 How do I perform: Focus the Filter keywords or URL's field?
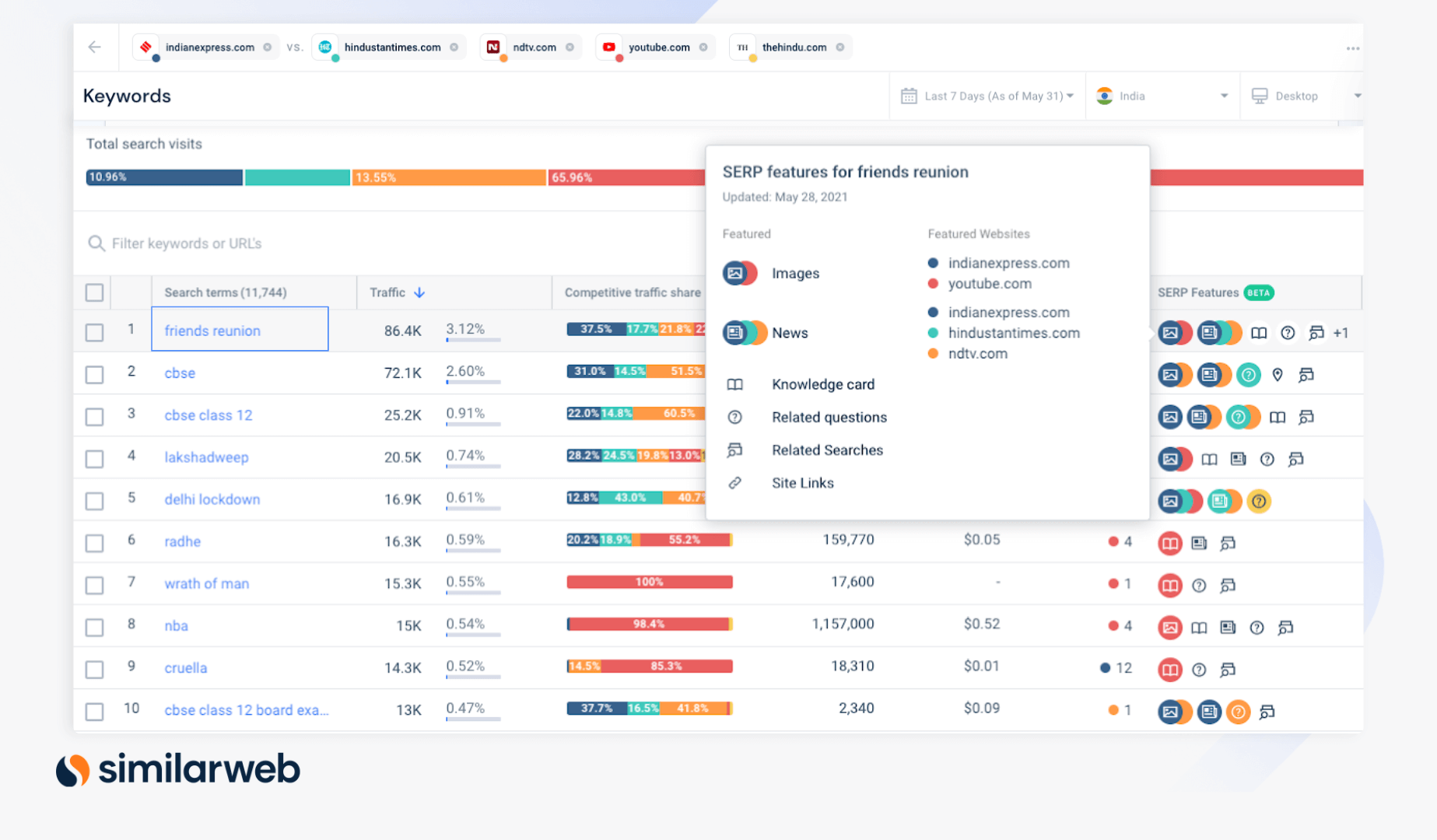[389, 243]
